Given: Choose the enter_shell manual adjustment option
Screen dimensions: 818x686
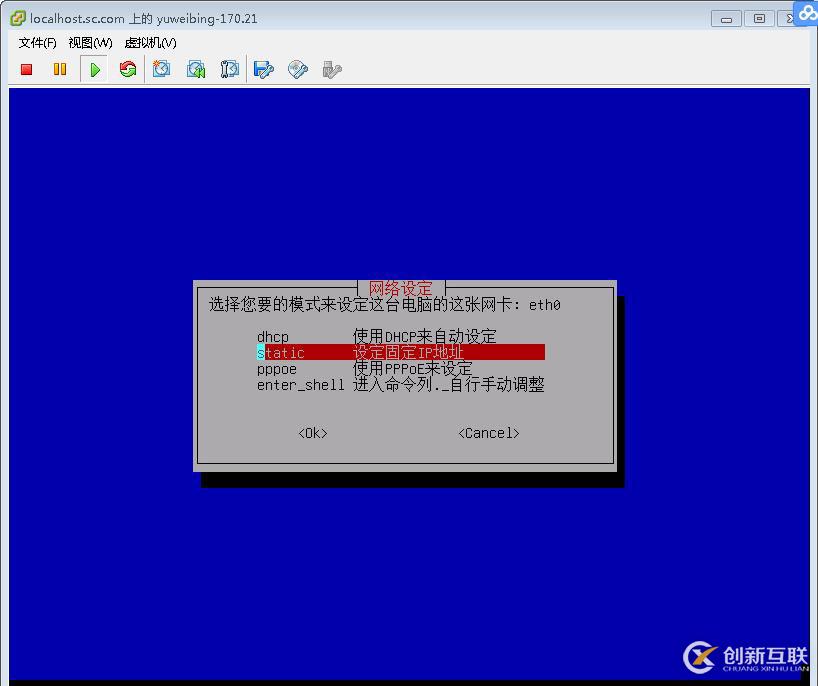Looking at the screenshot, I should (300, 385).
